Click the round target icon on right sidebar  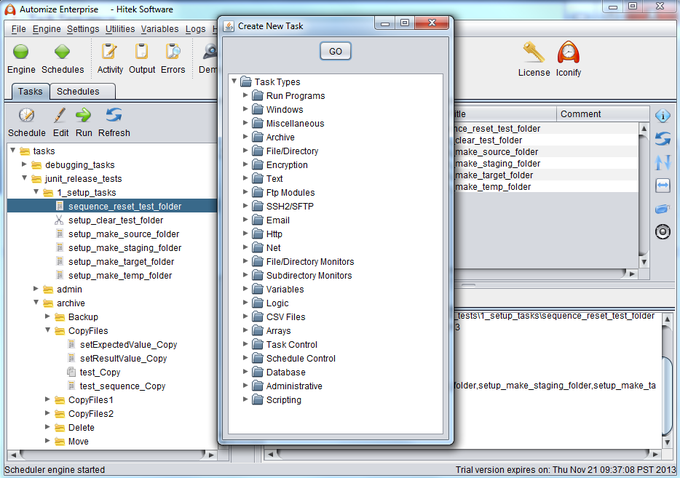[663, 232]
